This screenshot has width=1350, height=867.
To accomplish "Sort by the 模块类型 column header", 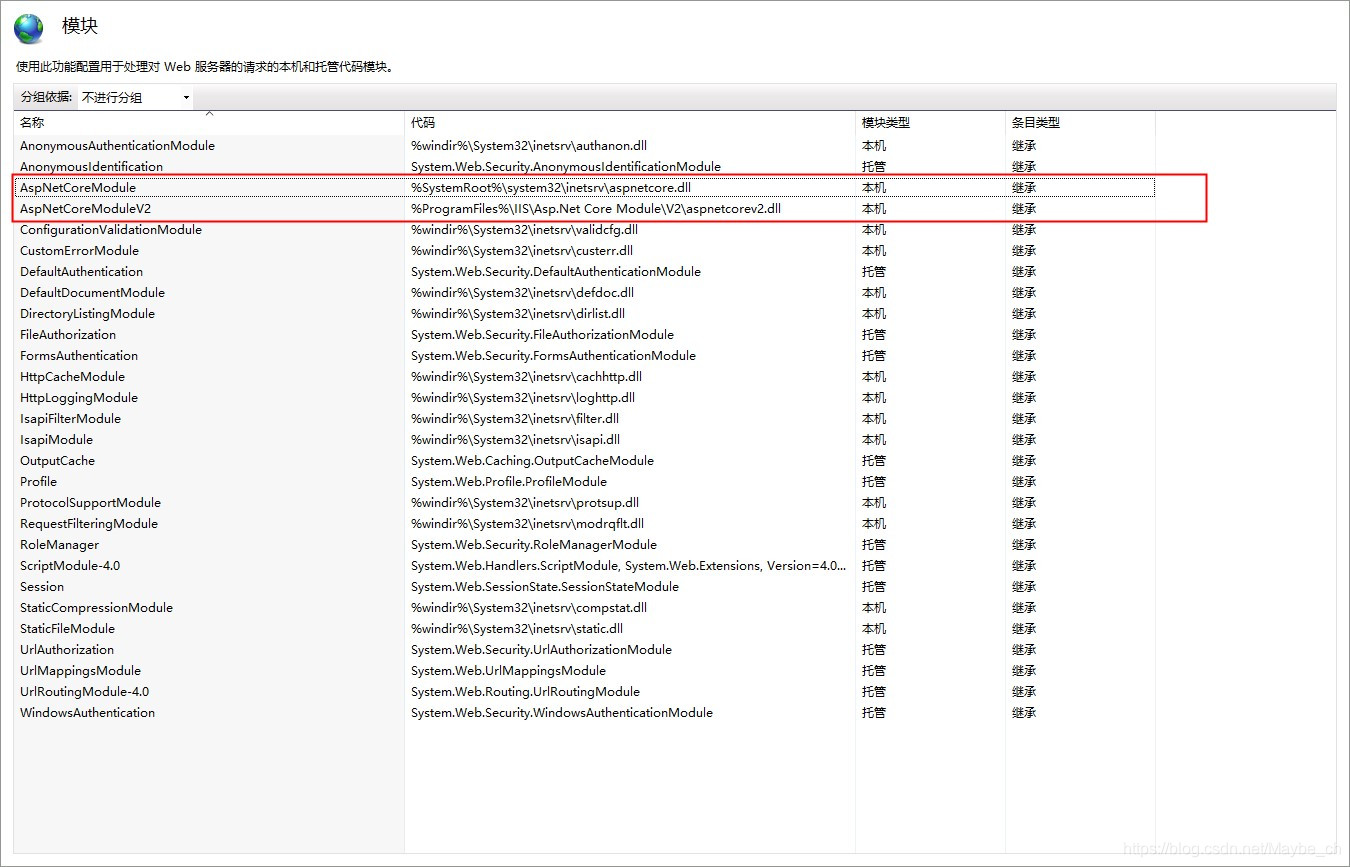I will point(930,122).
